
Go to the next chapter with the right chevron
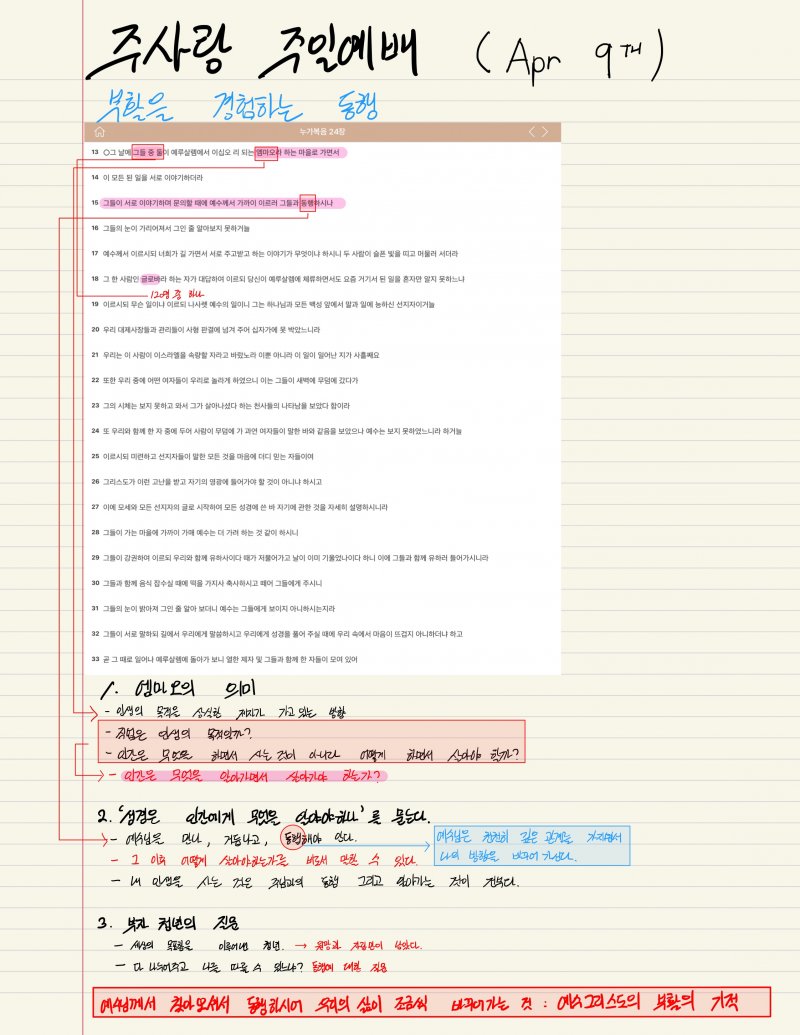545,132
